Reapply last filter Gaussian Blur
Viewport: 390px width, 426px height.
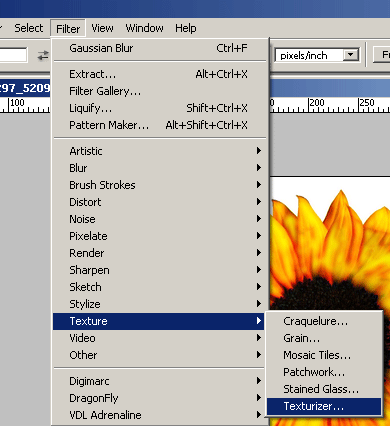pyautogui.click(x=159, y=48)
